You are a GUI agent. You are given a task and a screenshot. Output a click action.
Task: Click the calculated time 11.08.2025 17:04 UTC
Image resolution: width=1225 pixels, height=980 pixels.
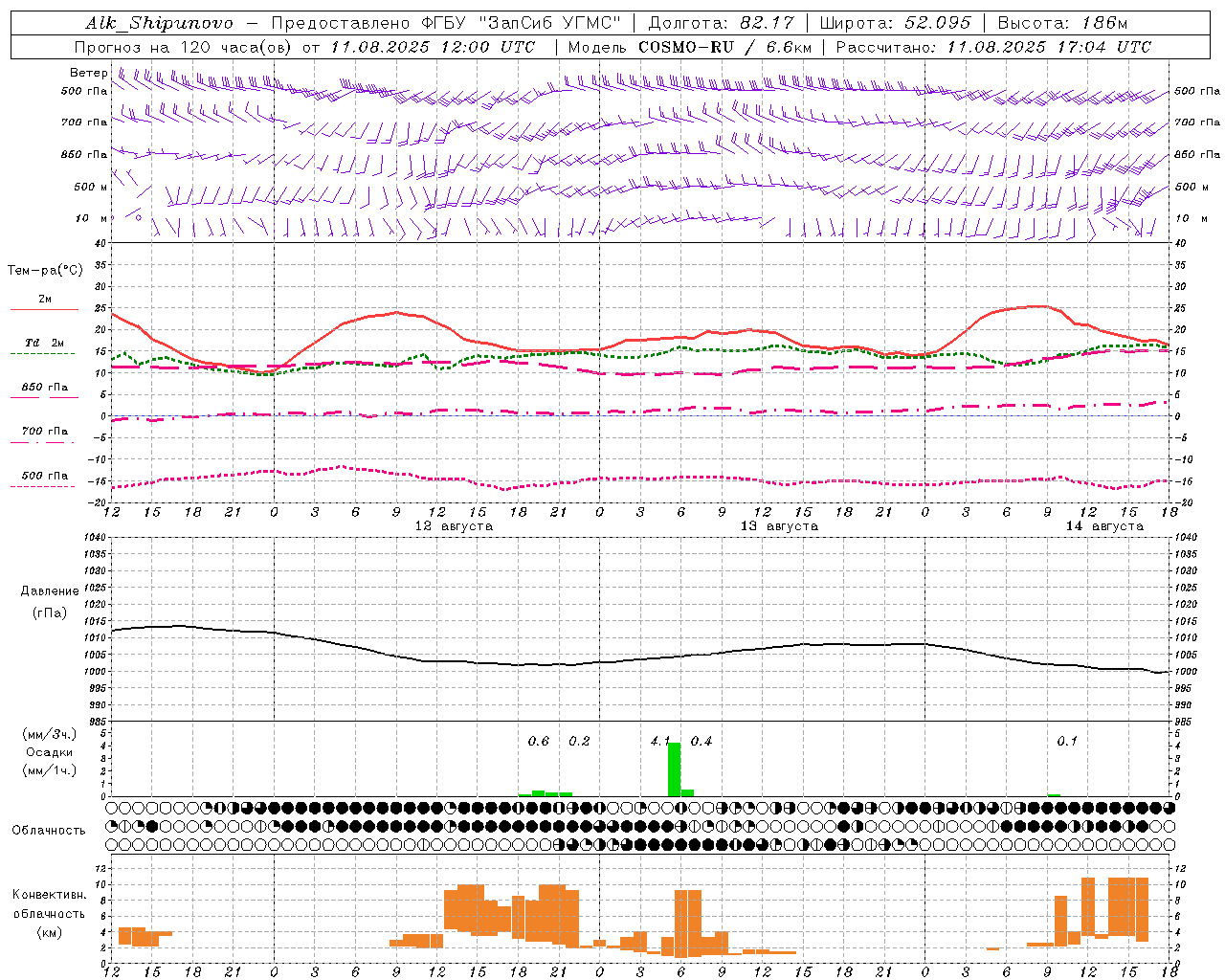(x=1049, y=47)
